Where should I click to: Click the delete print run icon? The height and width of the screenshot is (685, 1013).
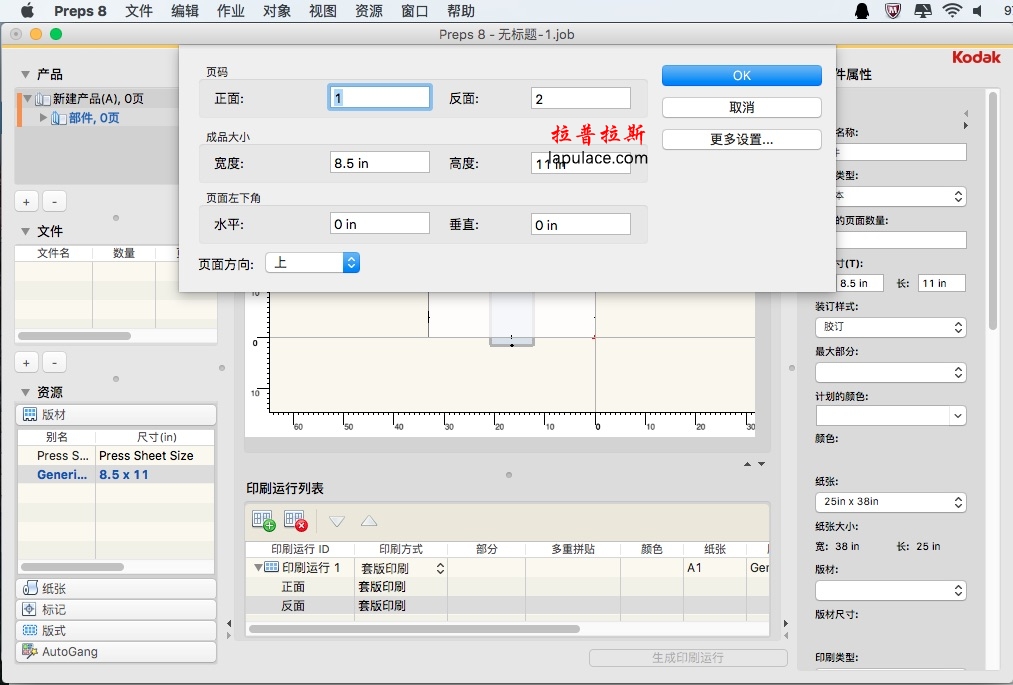tap(294, 521)
